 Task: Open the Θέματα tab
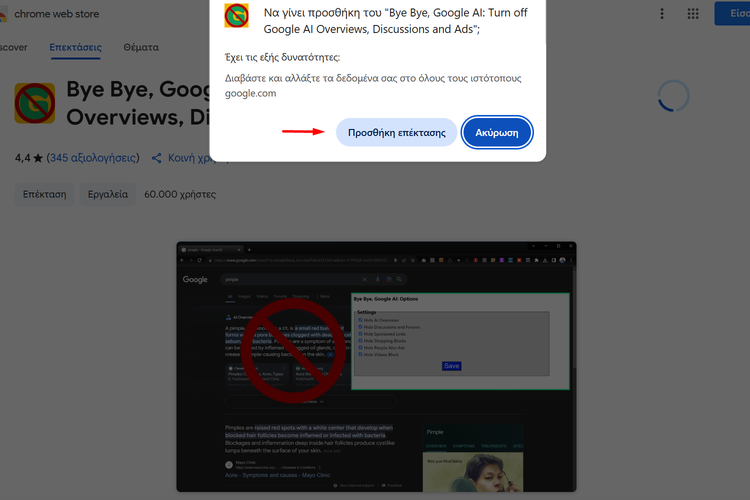coord(141,47)
